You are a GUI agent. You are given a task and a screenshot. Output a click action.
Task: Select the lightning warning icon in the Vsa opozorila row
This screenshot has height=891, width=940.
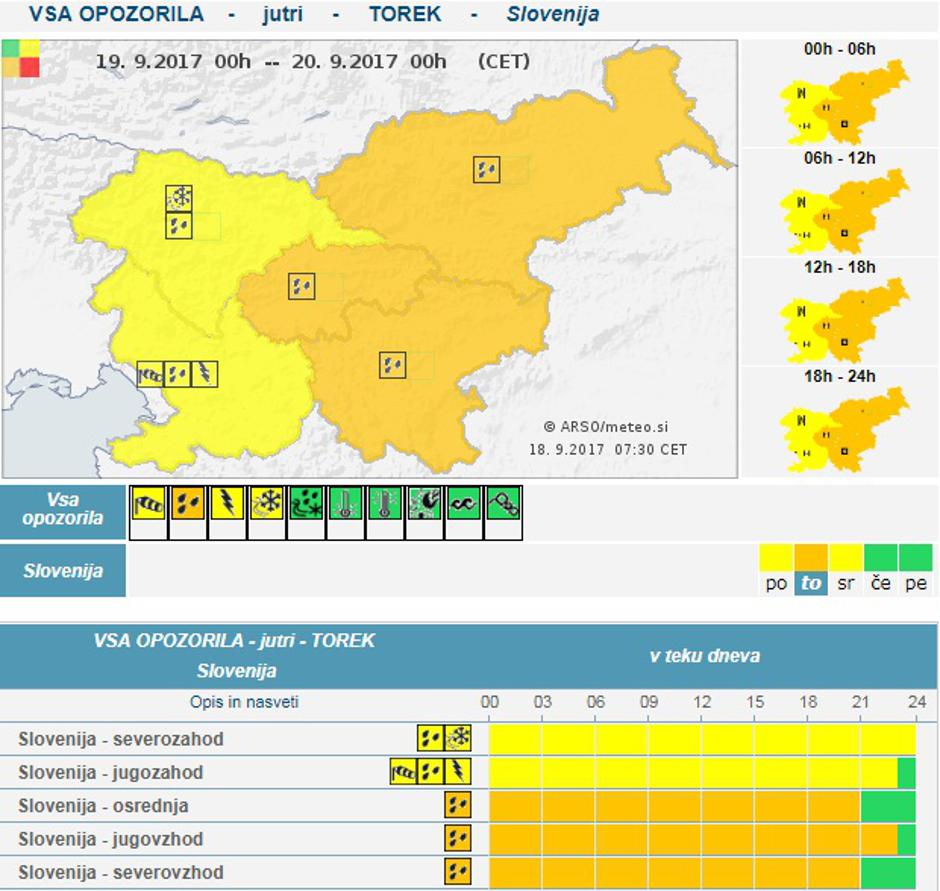pyautogui.click(x=227, y=504)
